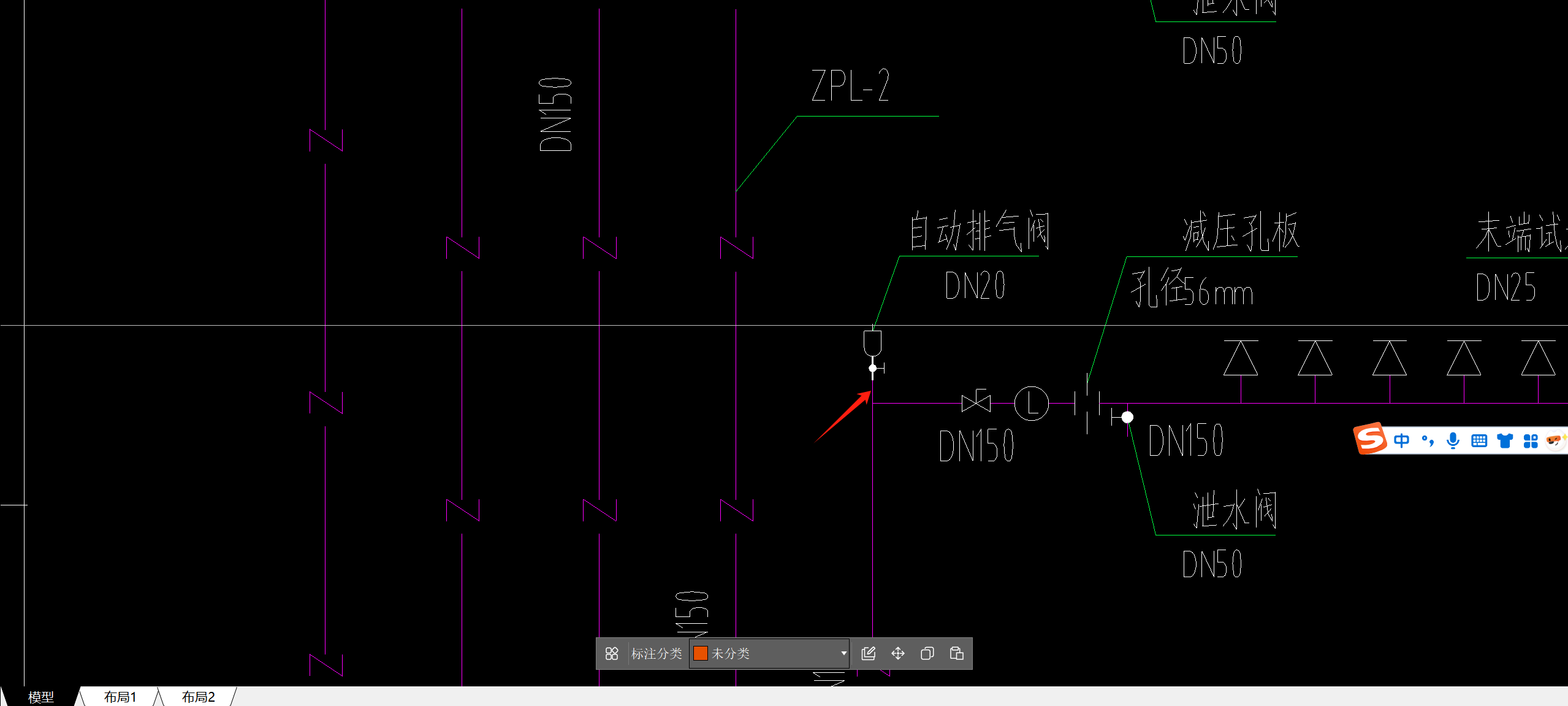Click the 标注分类 label in toolbar

pos(657,654)
